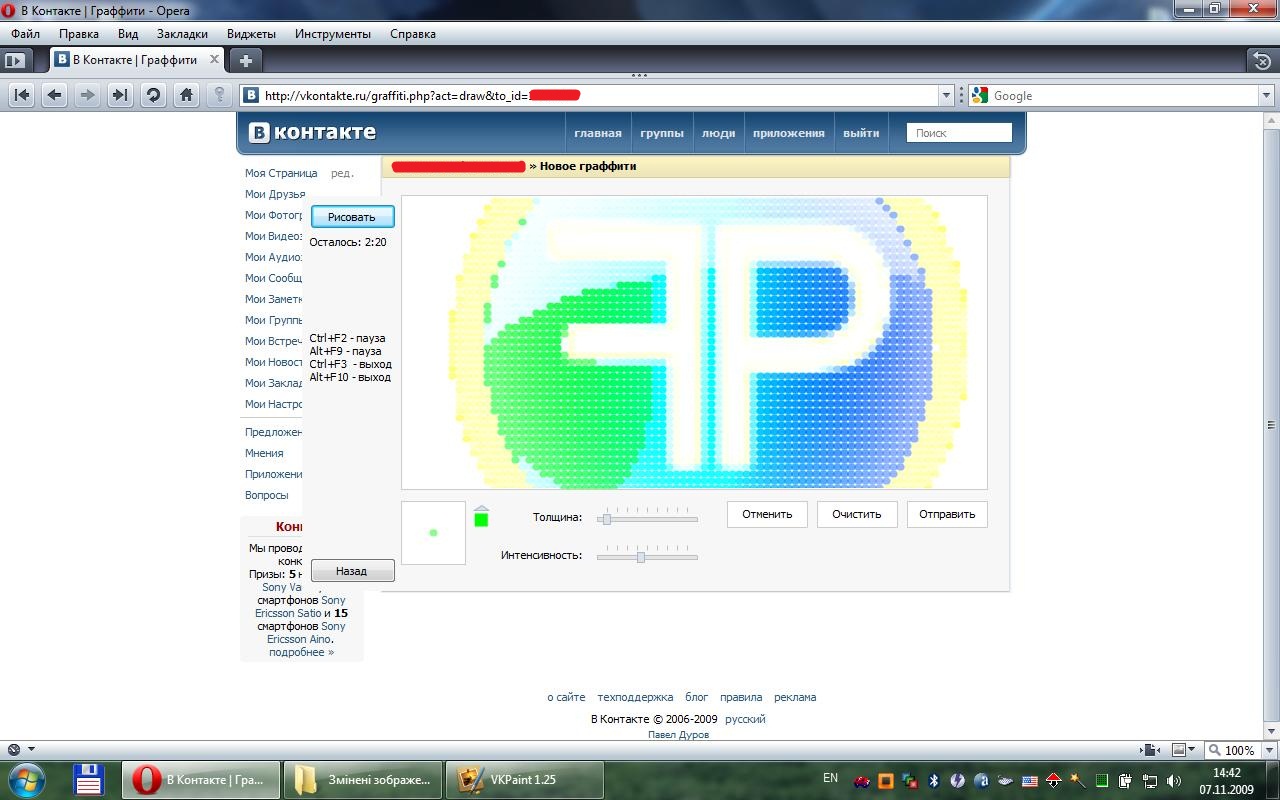Reload the current page
Screen dimensions: 1280x800
(153, 95)
